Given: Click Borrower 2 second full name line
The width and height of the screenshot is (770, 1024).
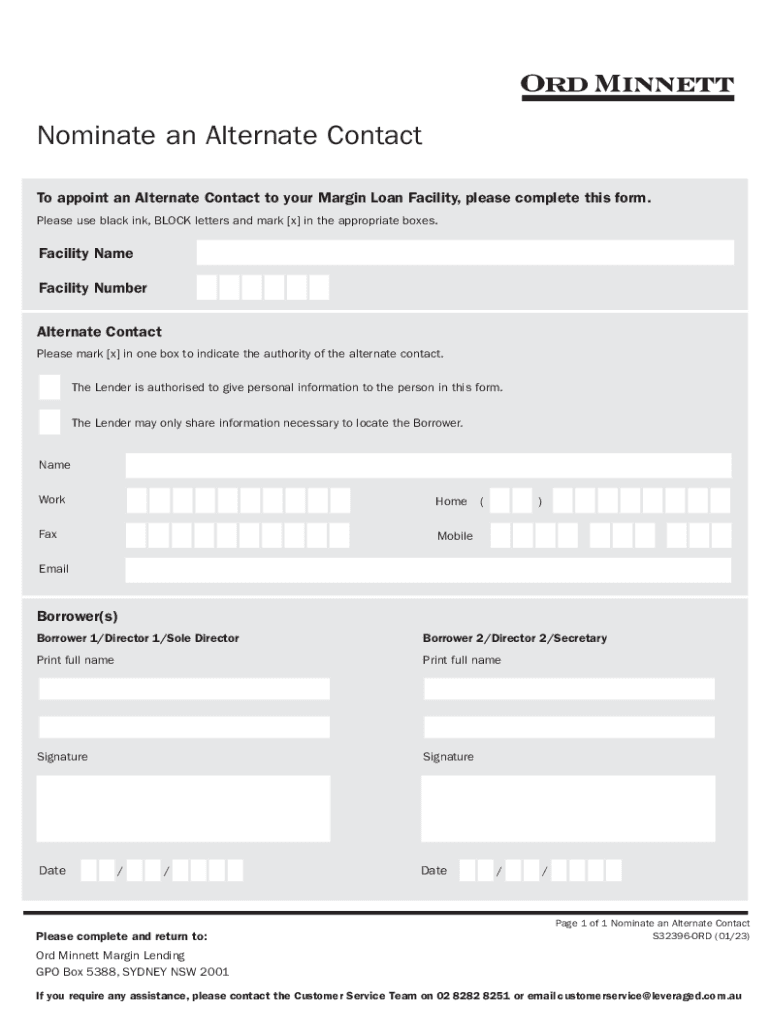Looking at the screenshot, I should 569,727.
